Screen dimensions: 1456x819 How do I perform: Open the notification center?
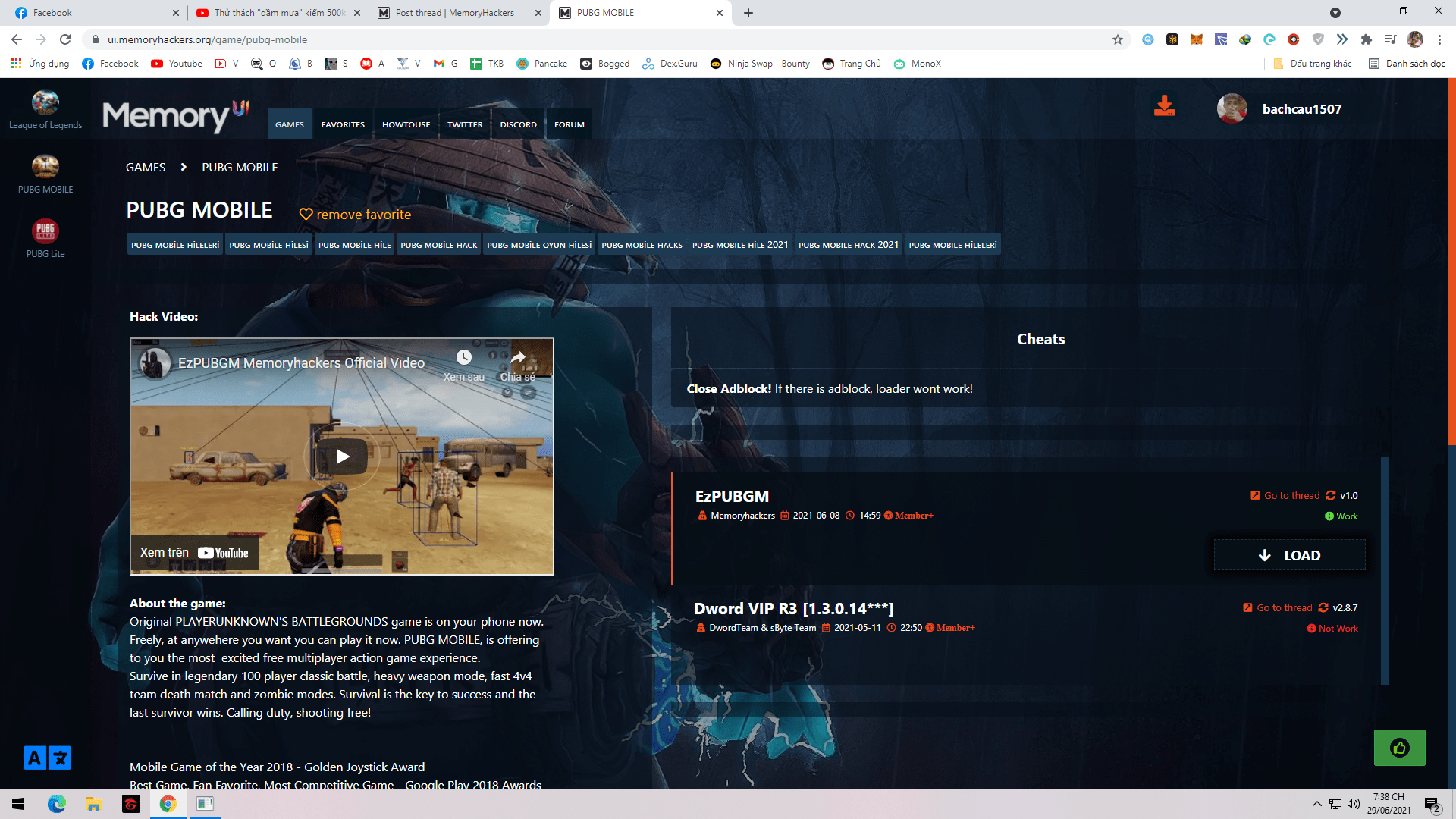tap(1432, 804)
